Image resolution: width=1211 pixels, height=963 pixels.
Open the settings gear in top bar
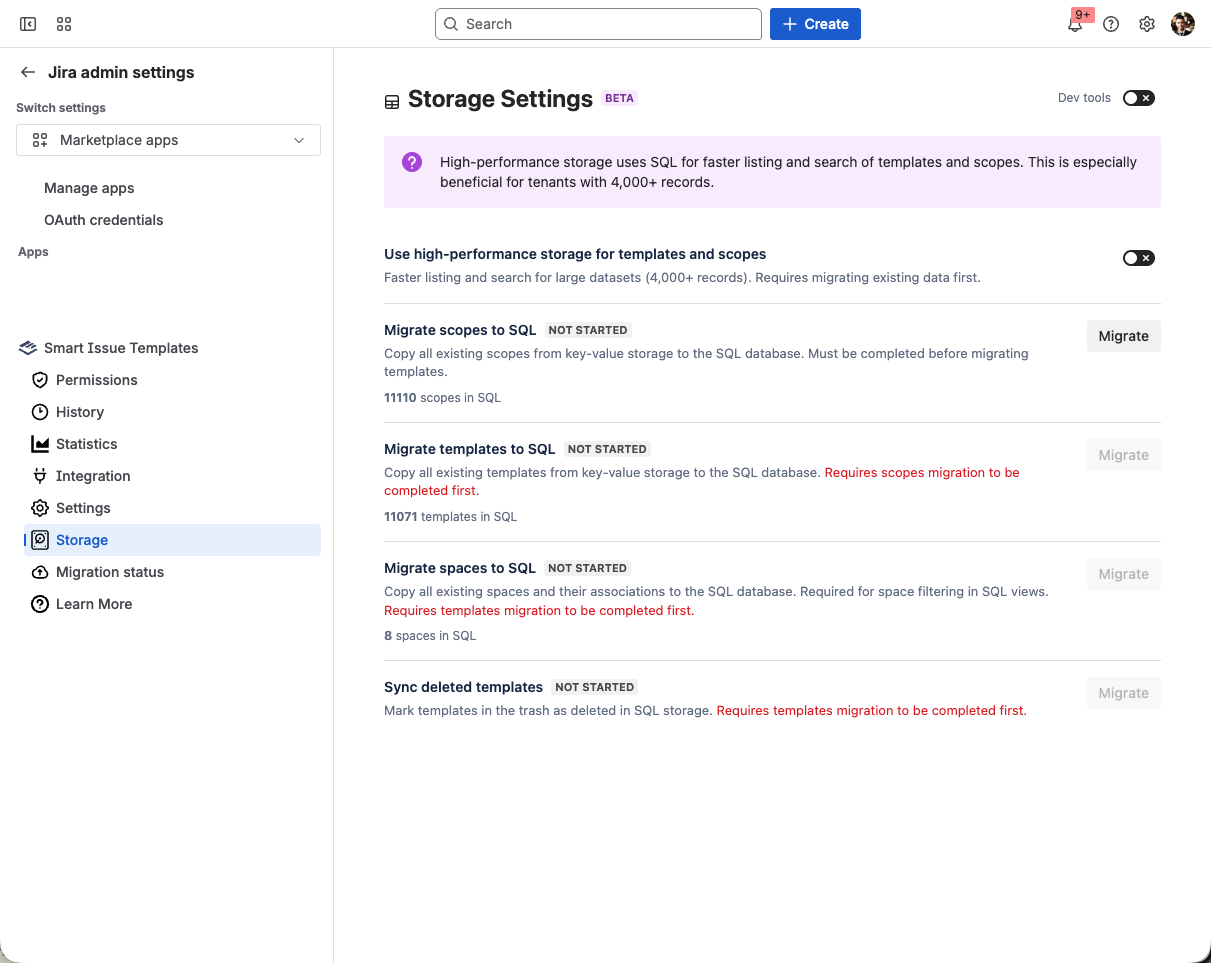point(1147,24)
